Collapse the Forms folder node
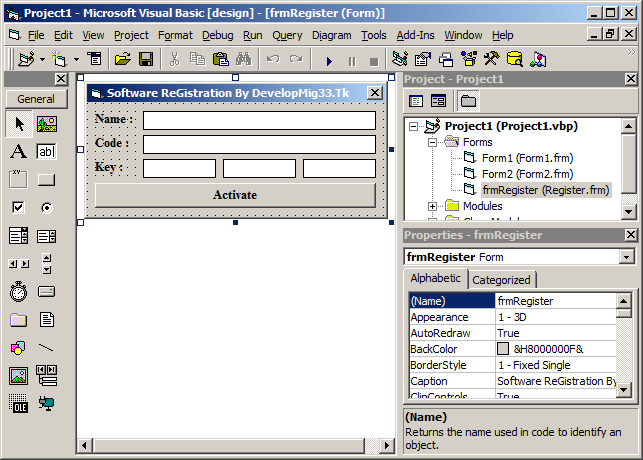 click(x=432, y=142)
